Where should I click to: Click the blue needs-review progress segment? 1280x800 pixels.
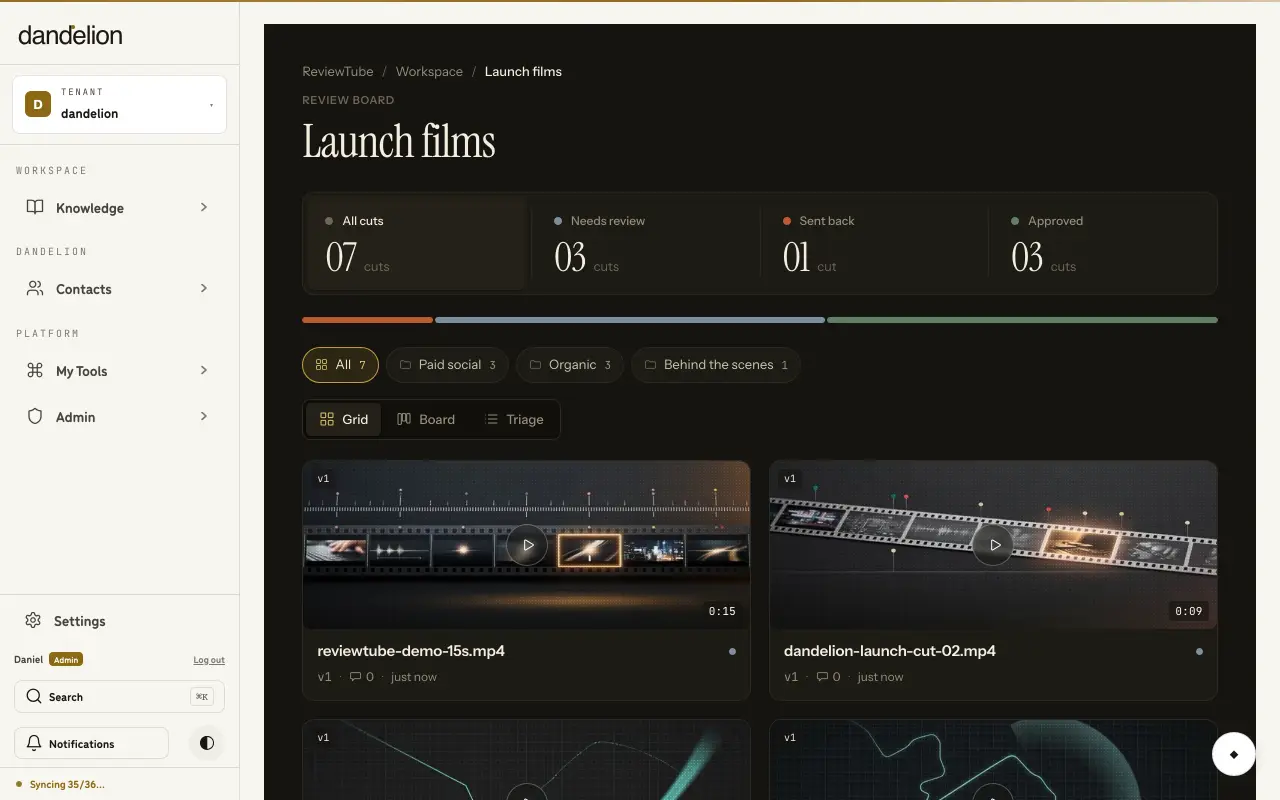(x=630, y=320)
